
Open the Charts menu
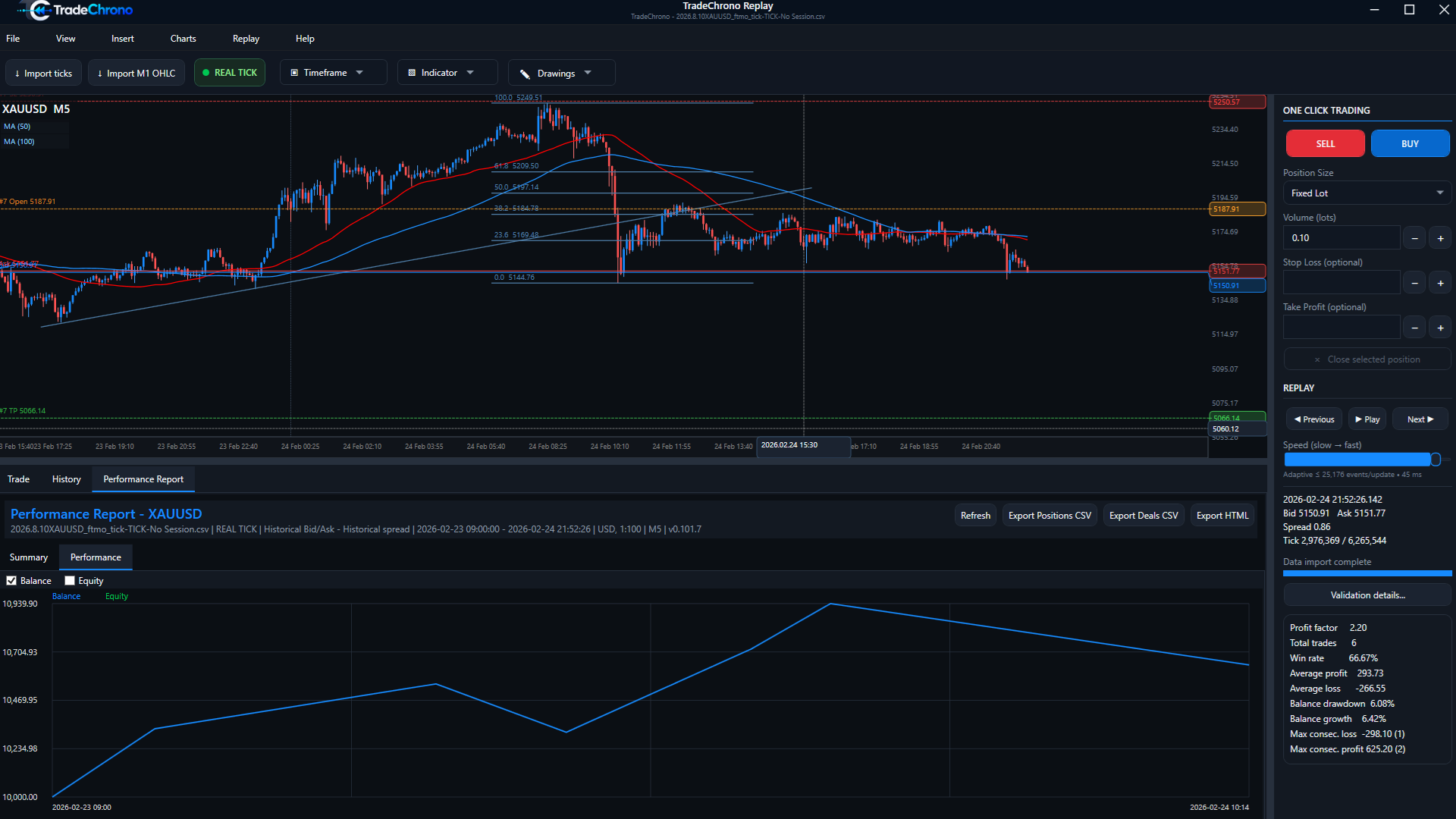(183, 39)
